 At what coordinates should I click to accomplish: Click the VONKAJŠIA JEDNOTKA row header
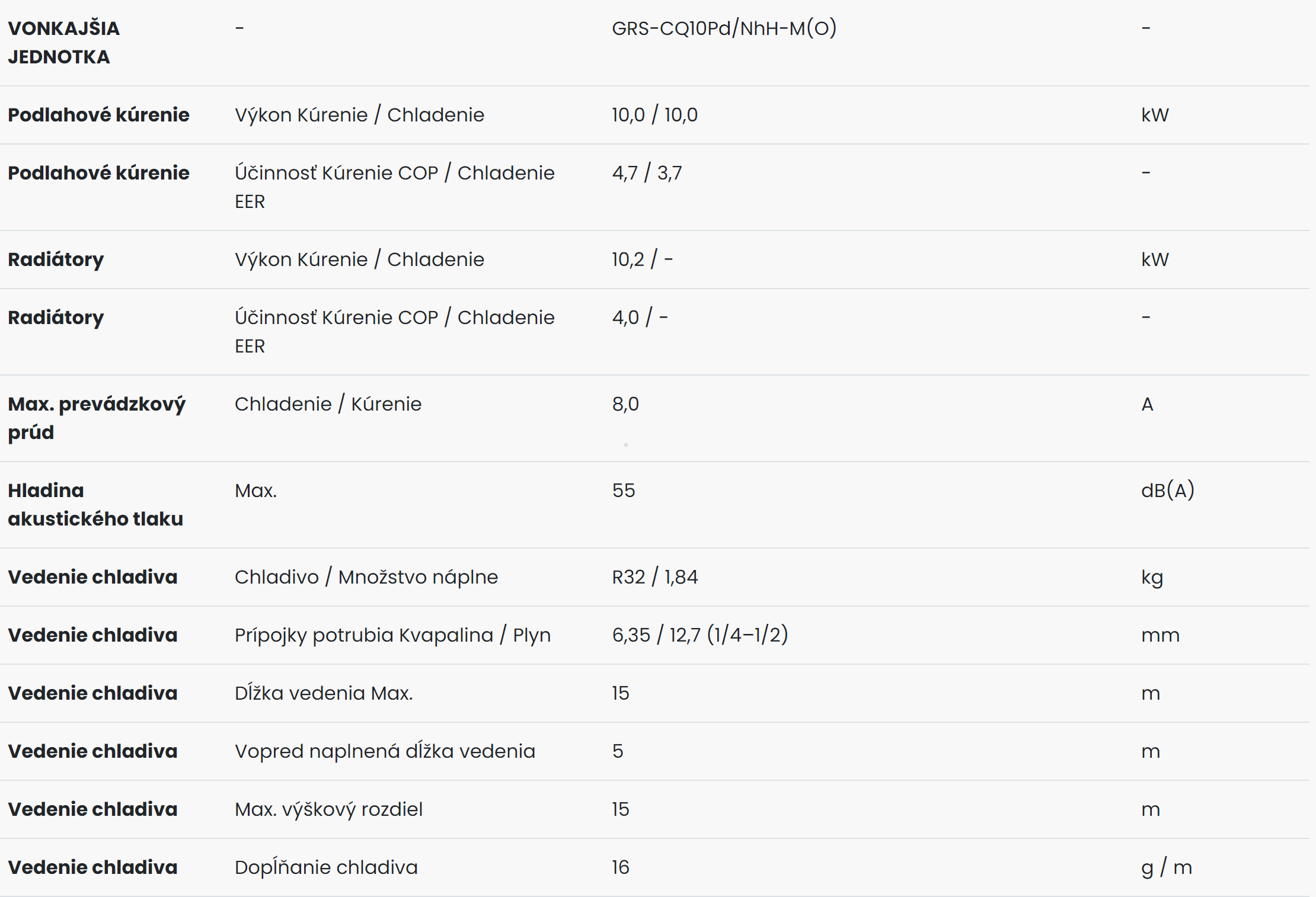pyautogui.click(x=64, y=43)
